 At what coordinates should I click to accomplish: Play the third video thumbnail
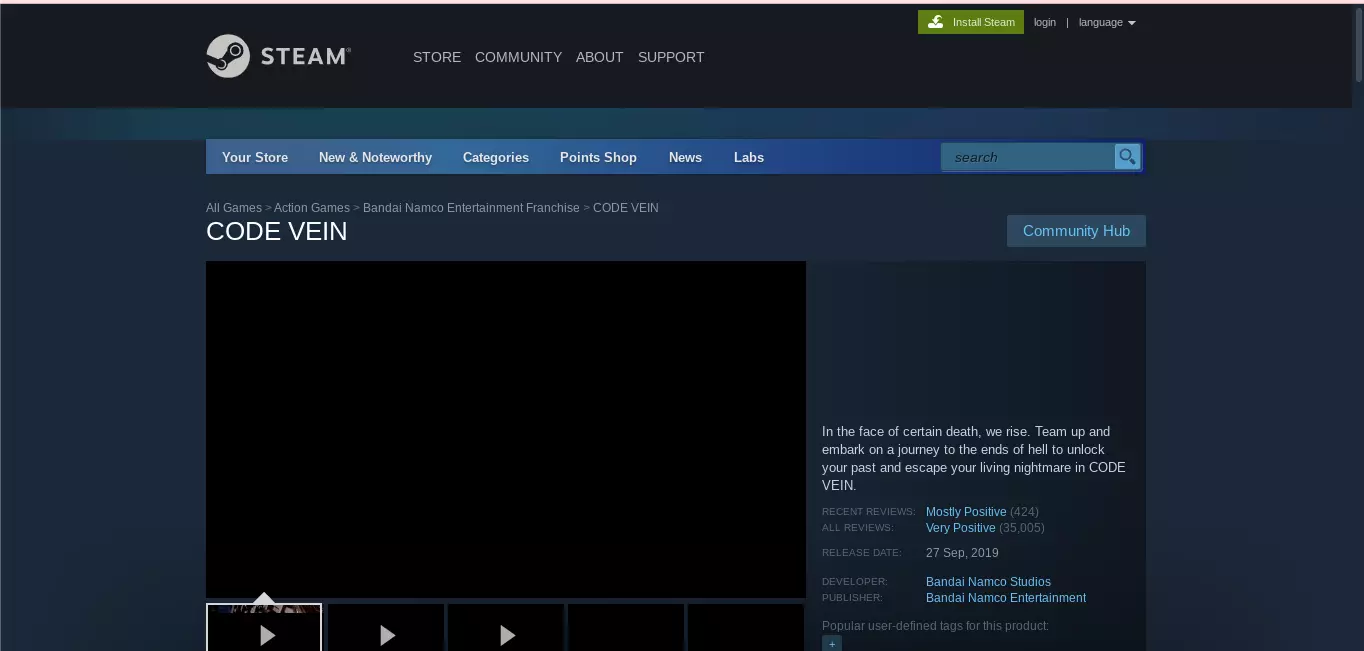coord(506,627)
